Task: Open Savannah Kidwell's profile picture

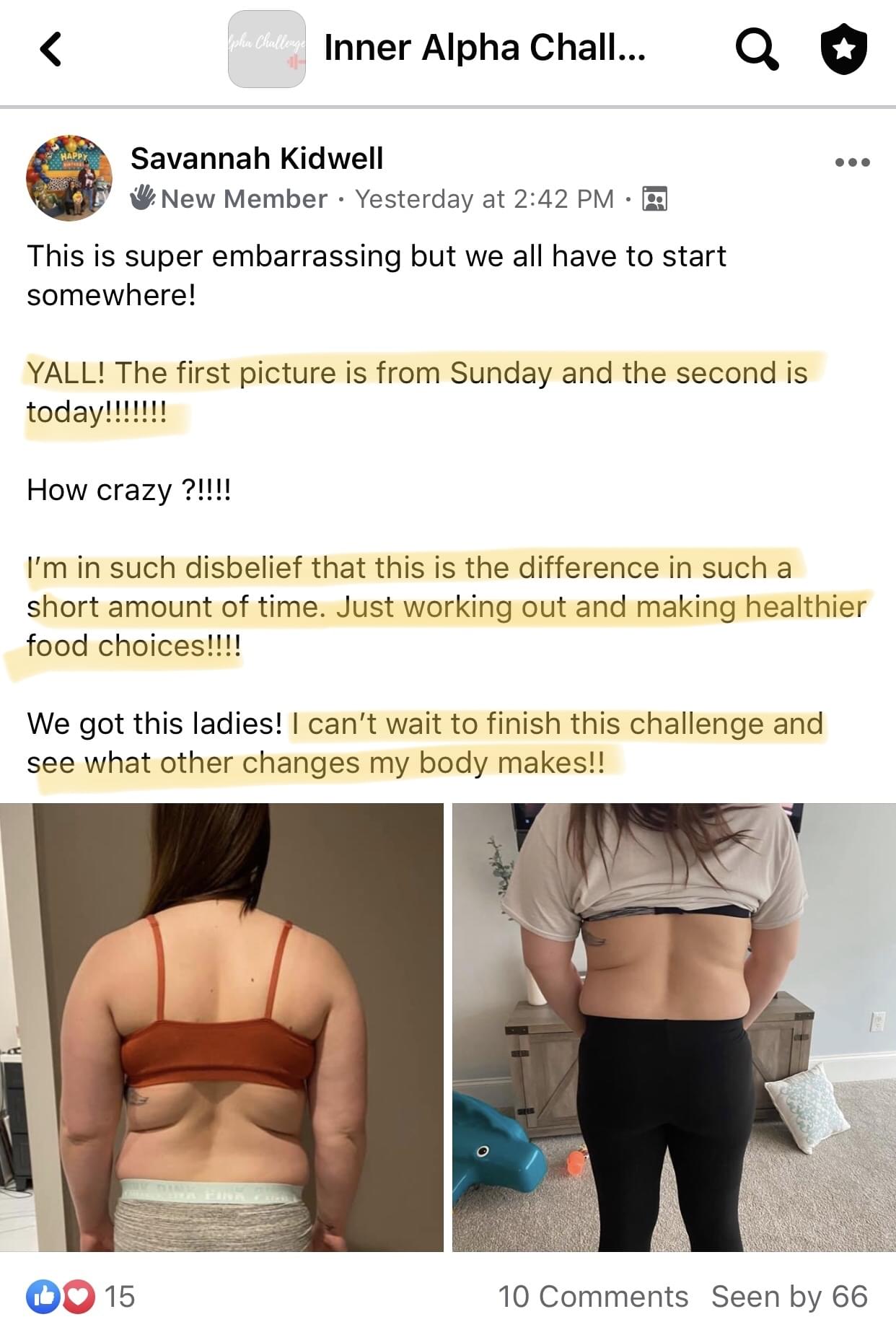Action: (x=69, y=178)
